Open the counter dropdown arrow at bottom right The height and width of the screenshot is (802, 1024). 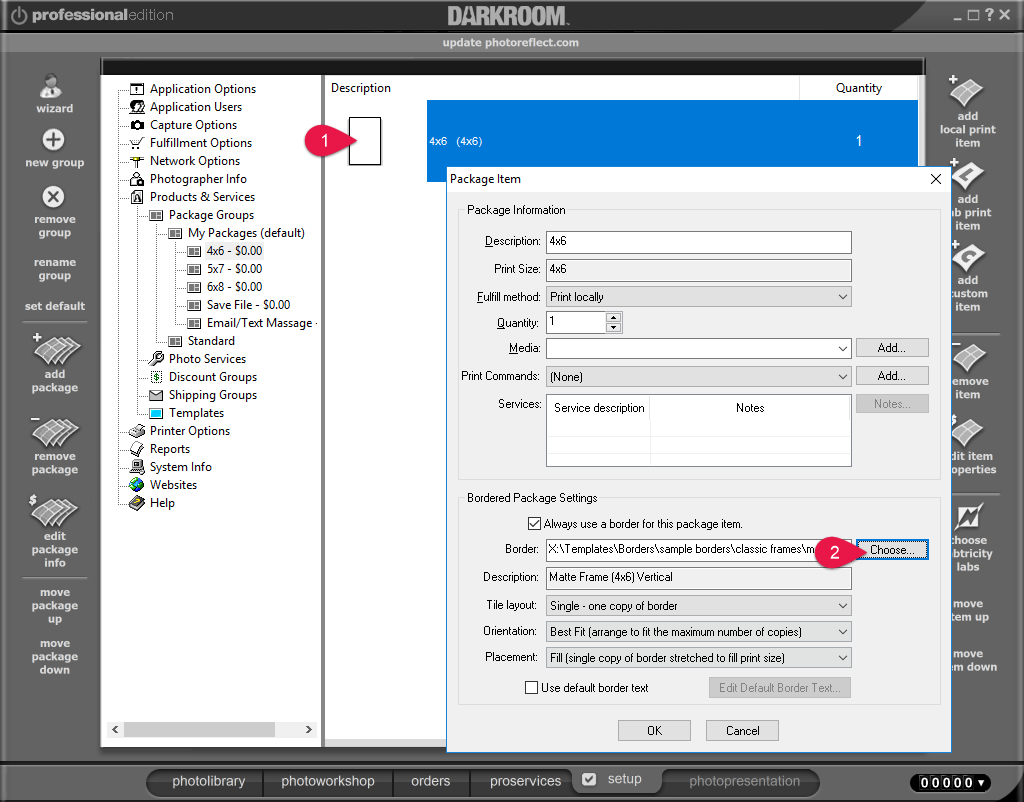pyautogui.click(x=980, y=782)
